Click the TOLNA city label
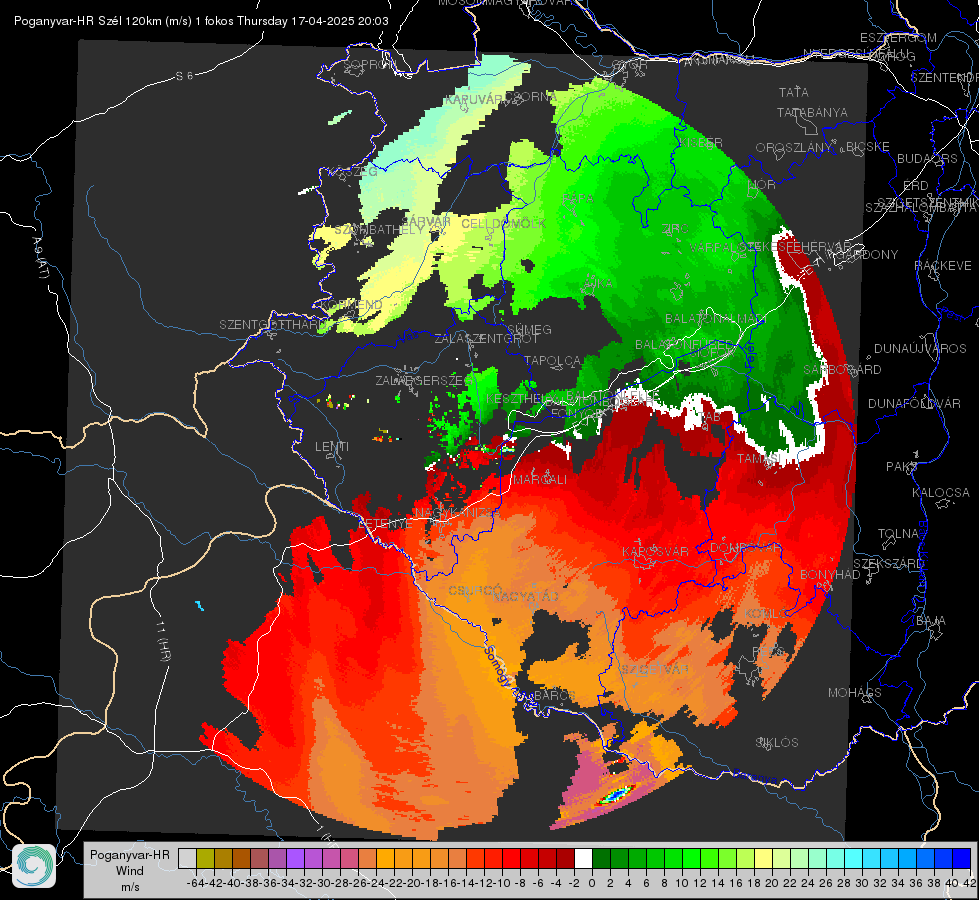The width and height of the screenshot is (979, 900). (x=899, y=534)
